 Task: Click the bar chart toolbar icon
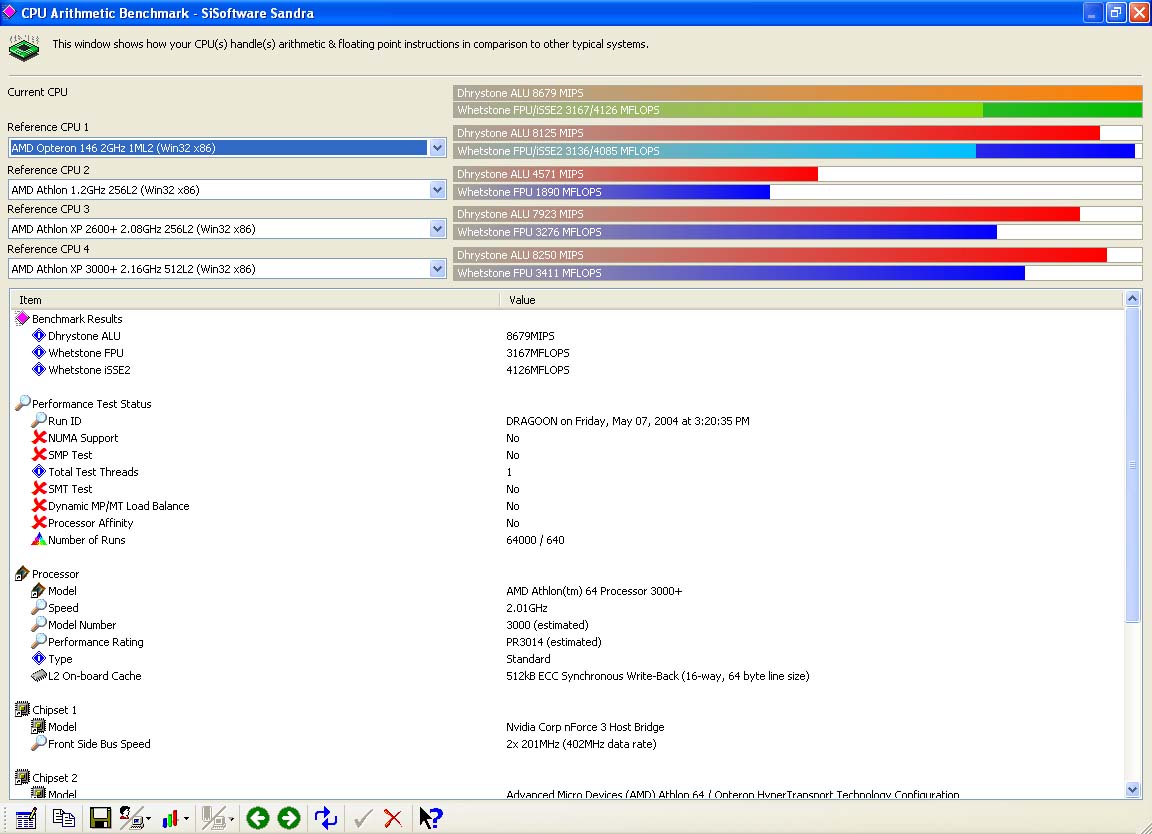point(170,818)
